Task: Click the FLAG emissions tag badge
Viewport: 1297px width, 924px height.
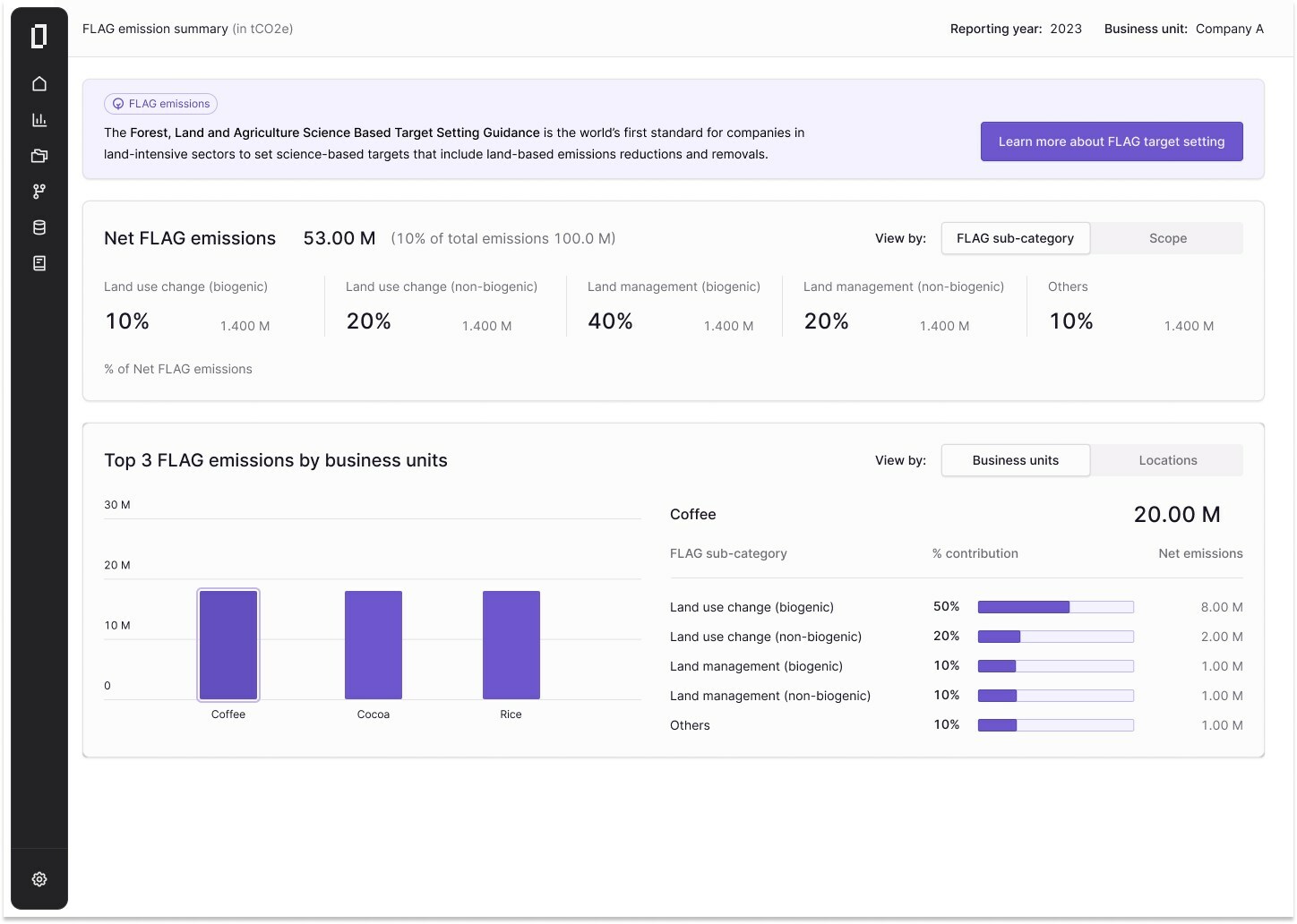Action: click(x=161, y=104)
